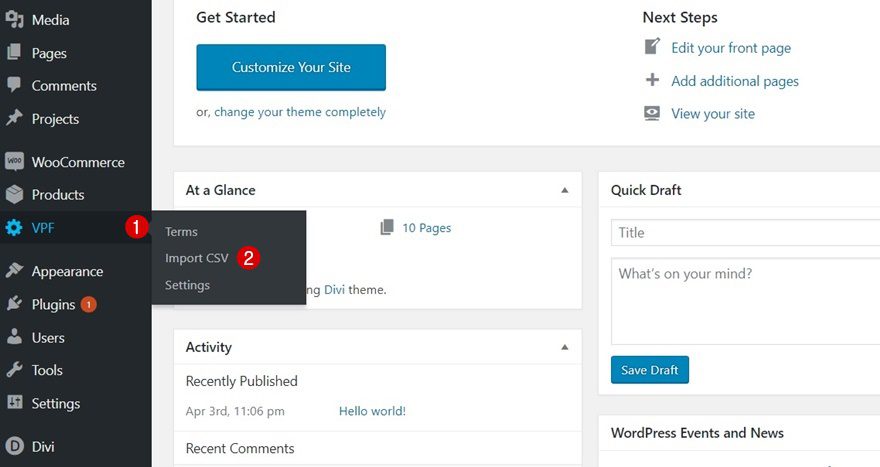Click the What's on your mind text area

click(x=745, y=300)
